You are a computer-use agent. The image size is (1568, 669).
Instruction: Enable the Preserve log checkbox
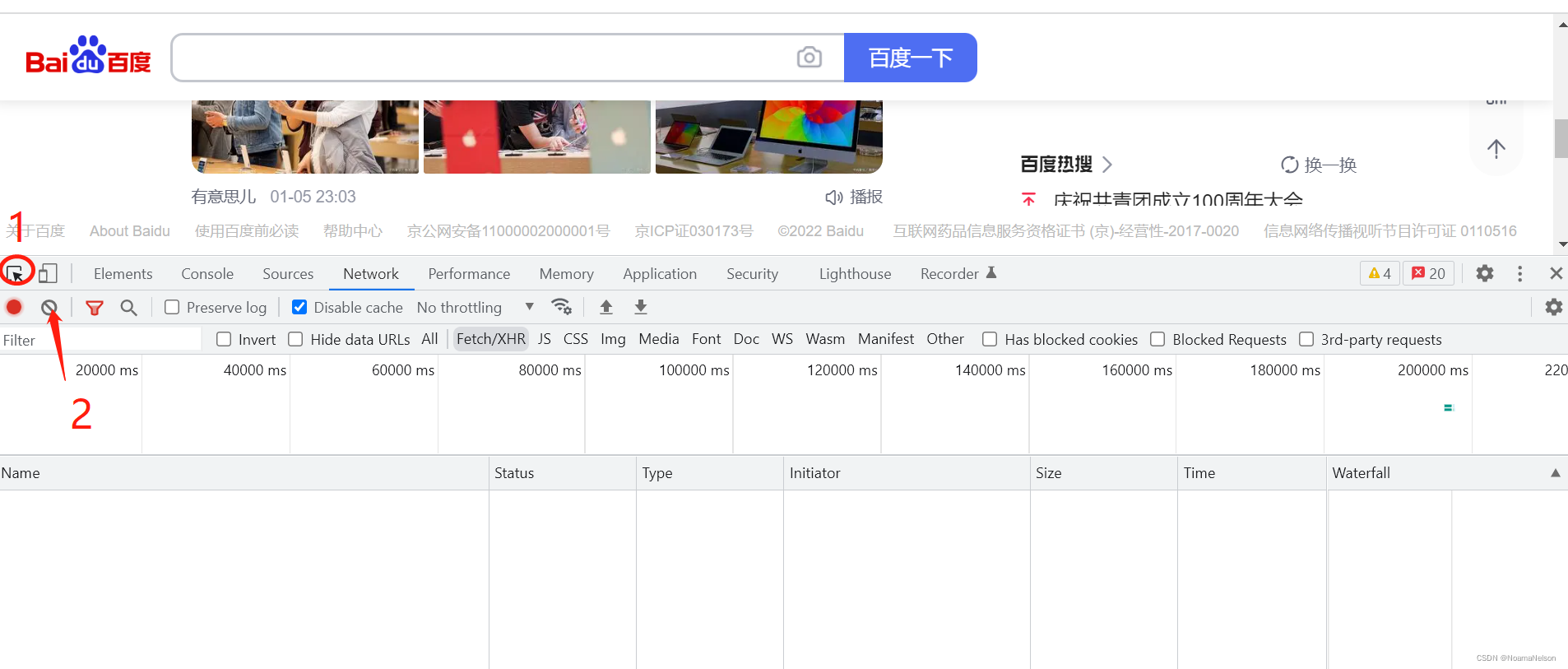172,307
